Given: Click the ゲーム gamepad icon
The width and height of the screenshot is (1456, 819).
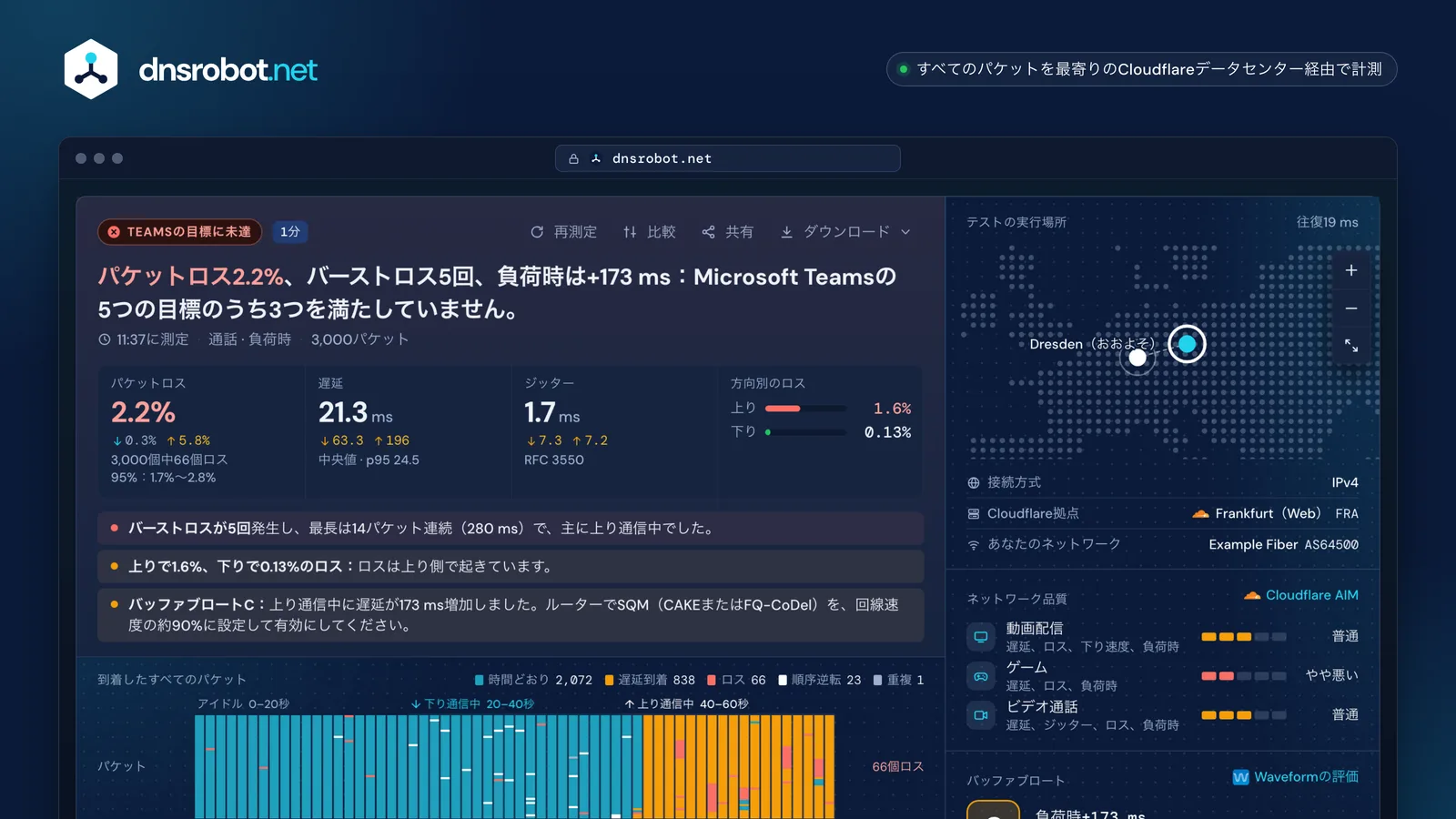Looking at the screenshot, I should [x=981, y=676].
